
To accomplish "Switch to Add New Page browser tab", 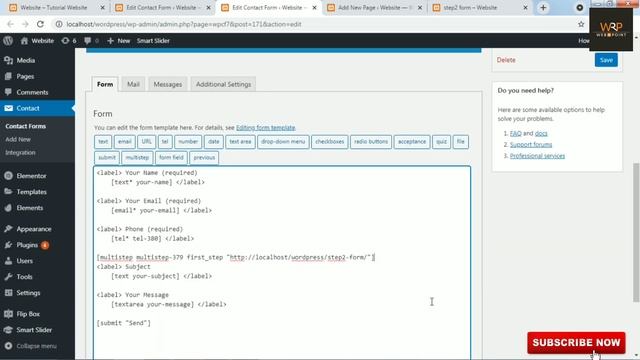I will [x=374, y=8].
